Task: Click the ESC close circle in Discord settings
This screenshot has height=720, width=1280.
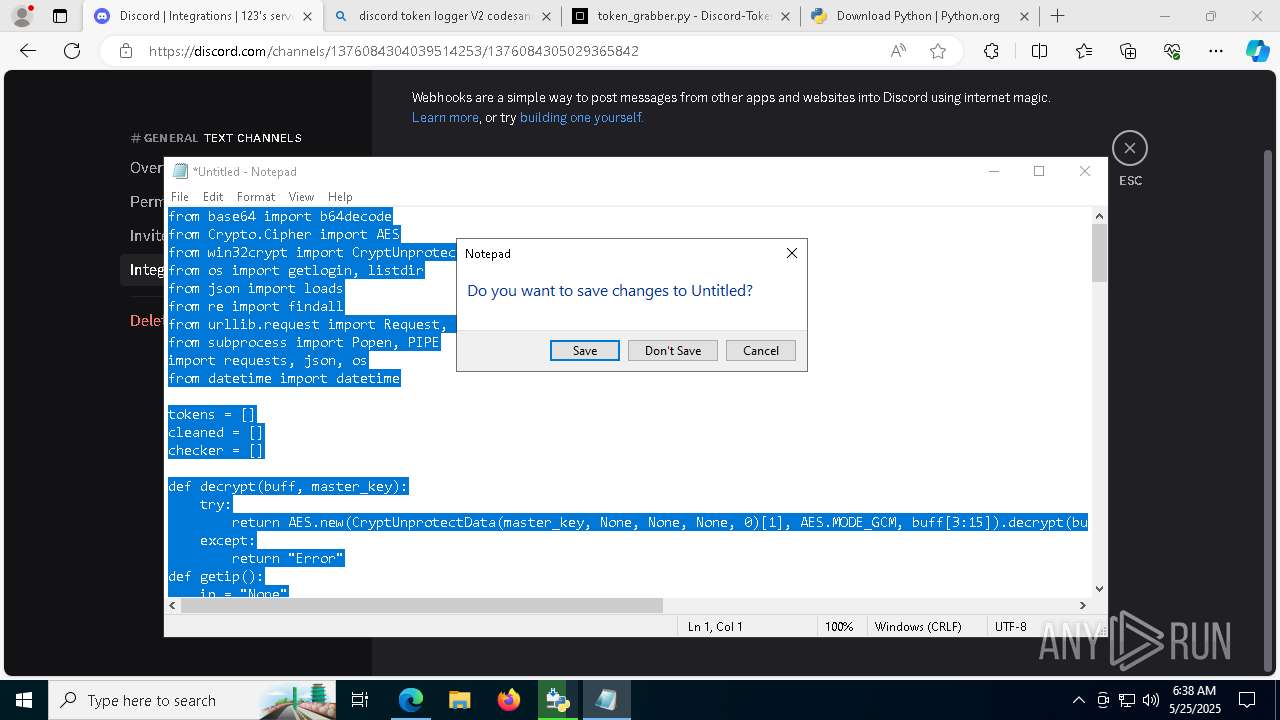Action: point(1130,148)
